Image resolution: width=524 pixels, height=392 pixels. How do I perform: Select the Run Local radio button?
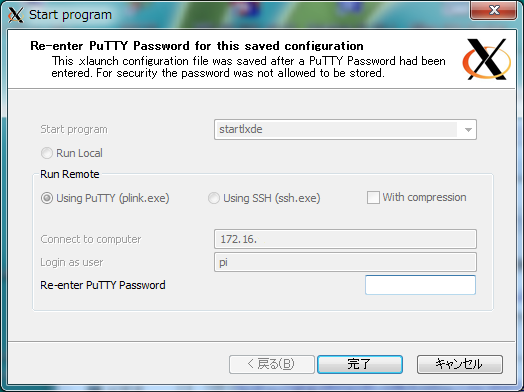tap(47, 153)
